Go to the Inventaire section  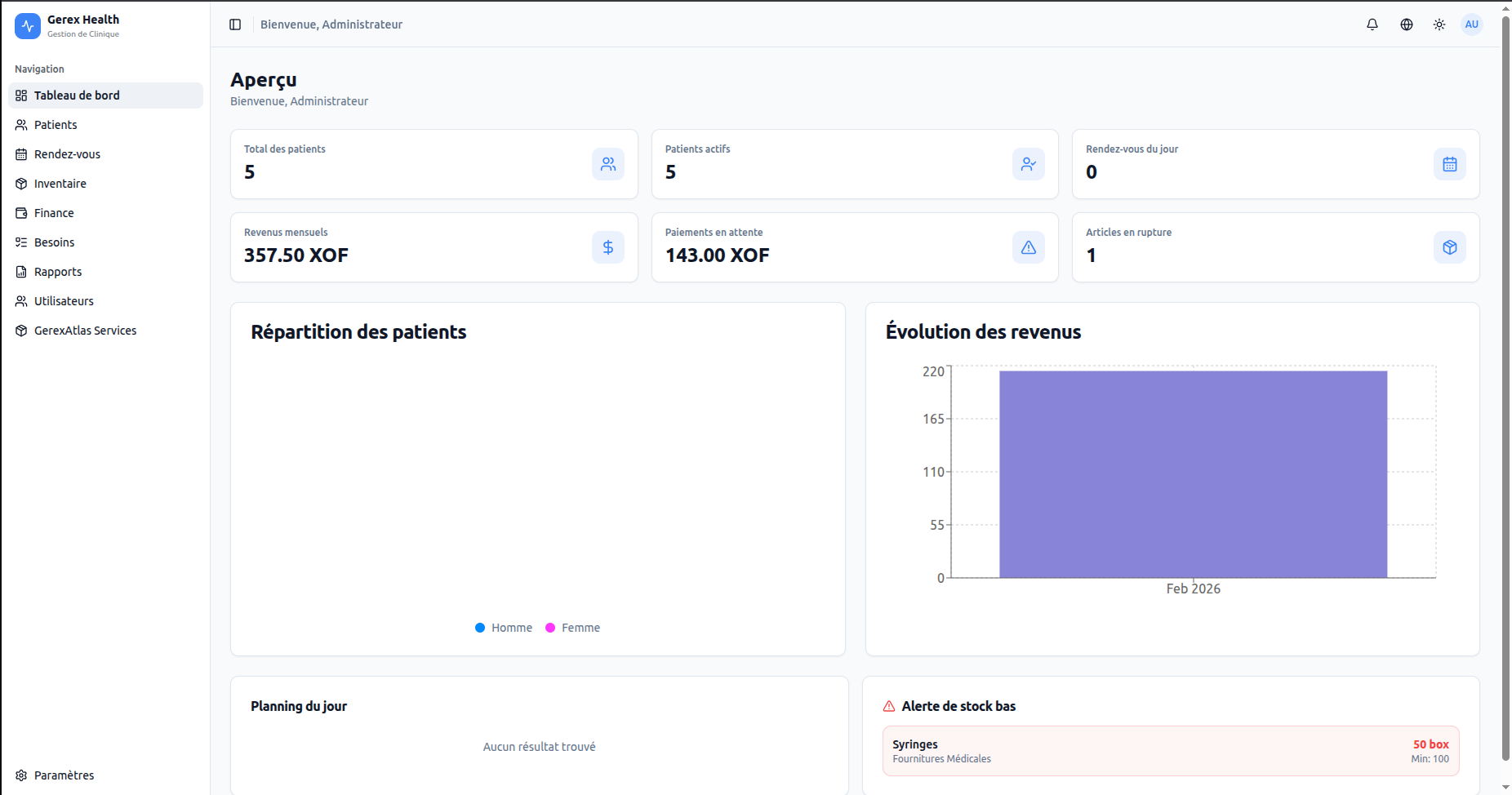pyautogui.click(x=60, y=184)
